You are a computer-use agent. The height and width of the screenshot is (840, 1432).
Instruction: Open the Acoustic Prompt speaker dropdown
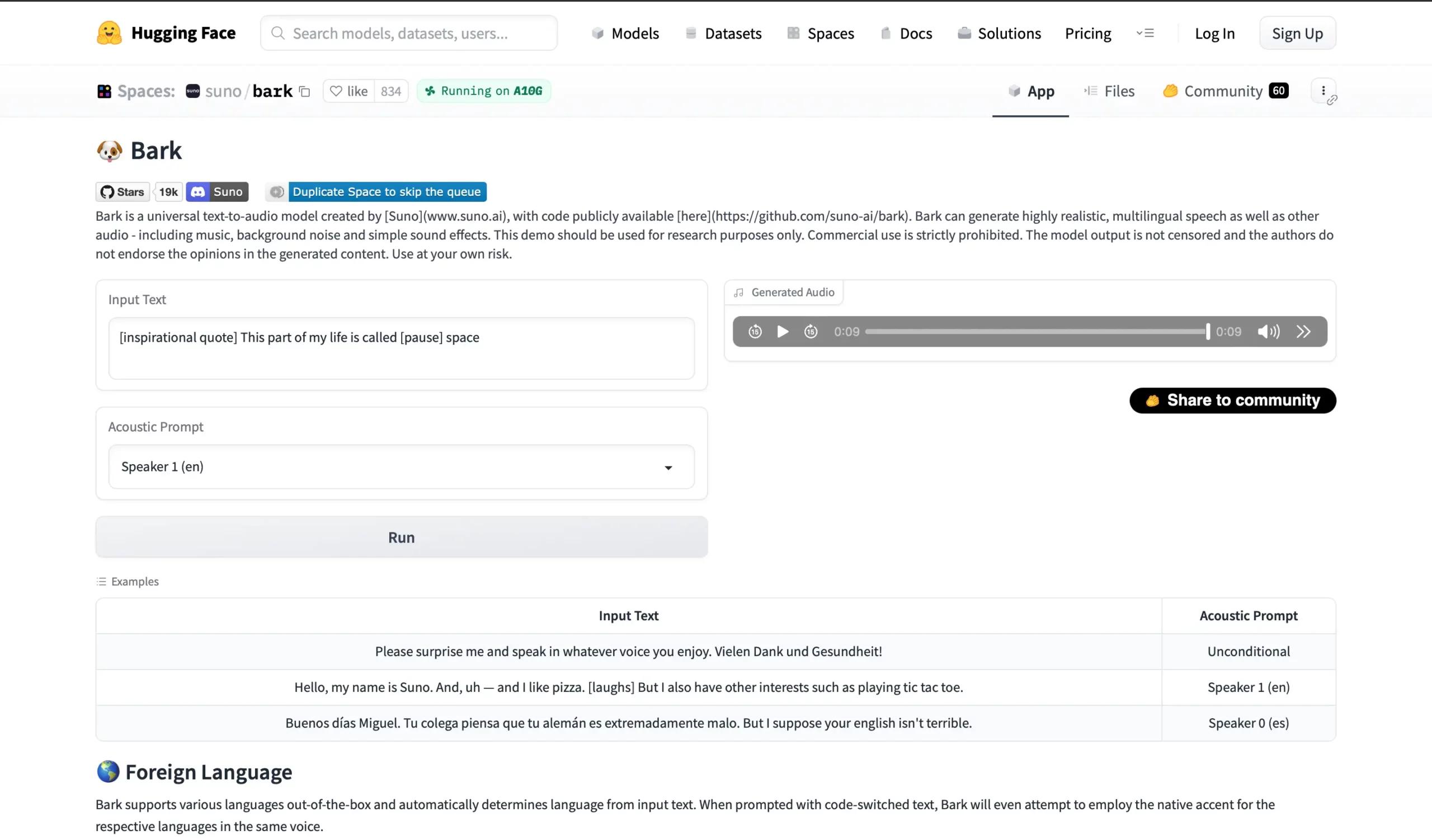401,467
